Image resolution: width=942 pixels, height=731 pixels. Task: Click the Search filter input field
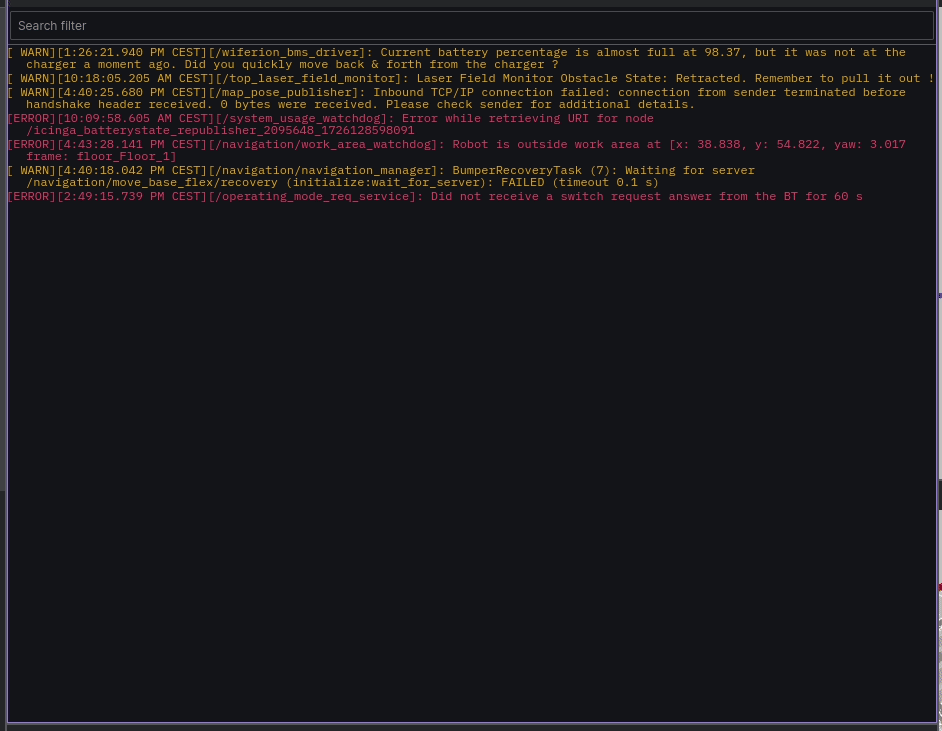pyautogui.click(x=470, y=25)
